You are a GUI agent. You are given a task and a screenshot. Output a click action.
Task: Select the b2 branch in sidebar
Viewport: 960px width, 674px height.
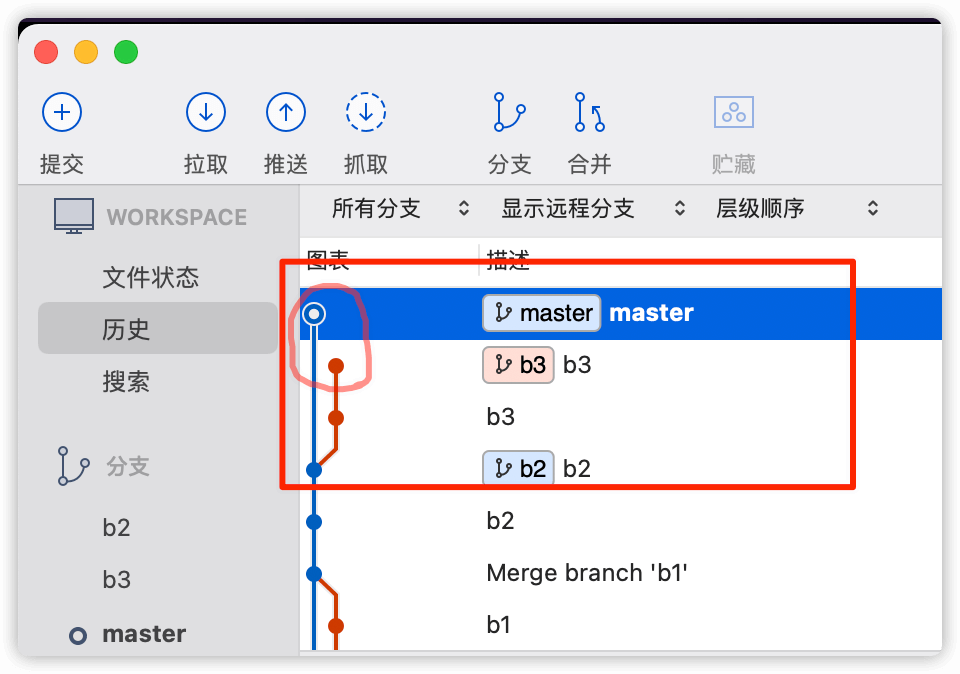117,527
